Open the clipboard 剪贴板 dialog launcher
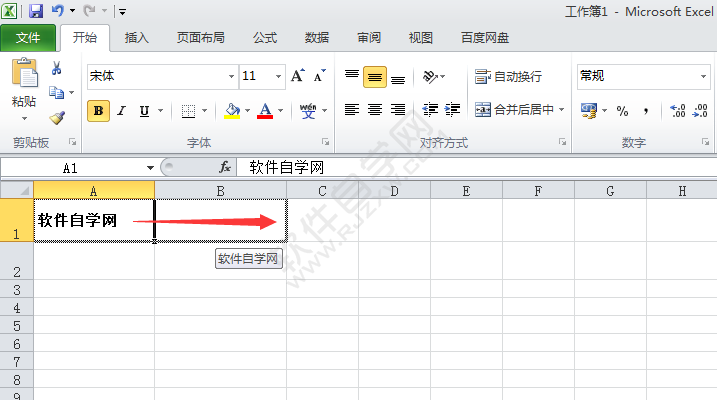The width and height of the screenshot is (717, 400). 72,142
